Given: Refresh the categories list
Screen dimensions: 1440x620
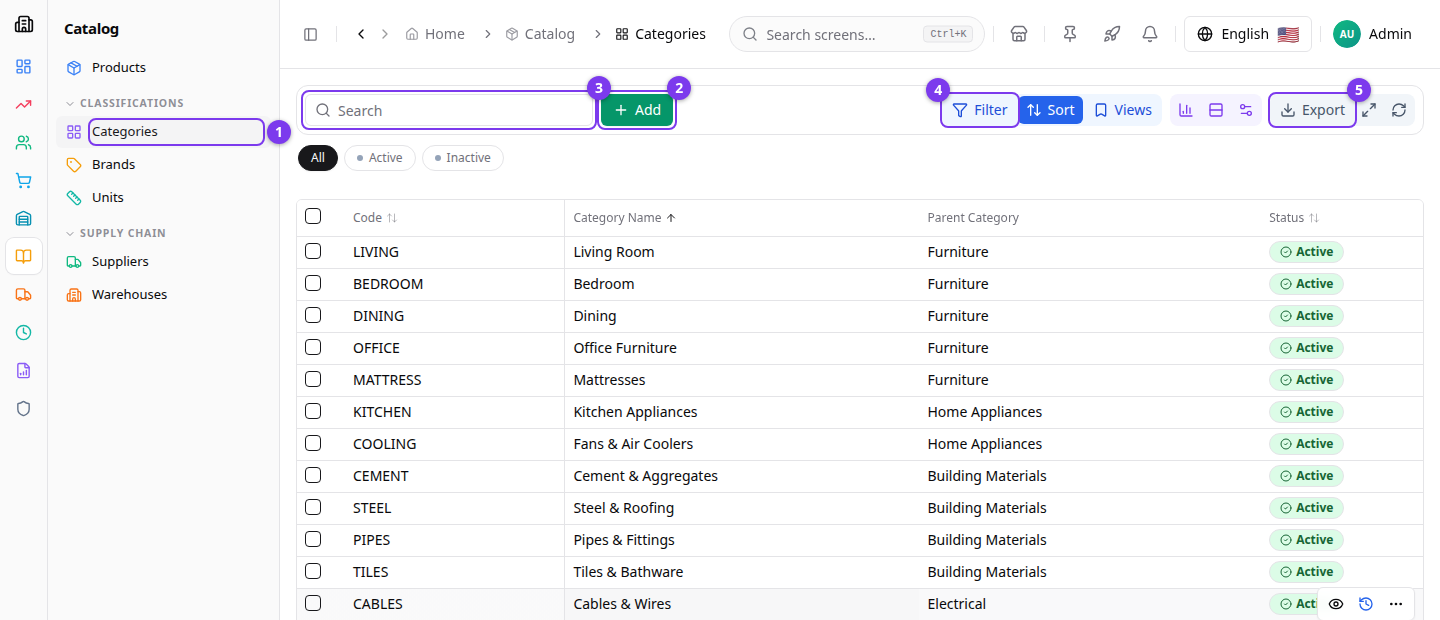Looking at the screenshot, I should [1399, 110].
